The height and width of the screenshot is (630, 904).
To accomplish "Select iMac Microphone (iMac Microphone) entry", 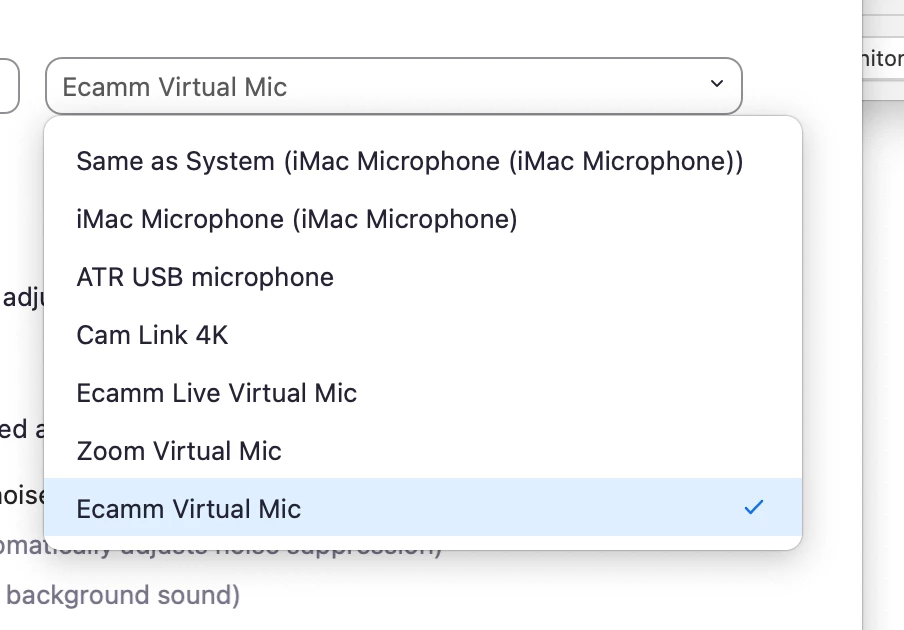I will [423, 219].
